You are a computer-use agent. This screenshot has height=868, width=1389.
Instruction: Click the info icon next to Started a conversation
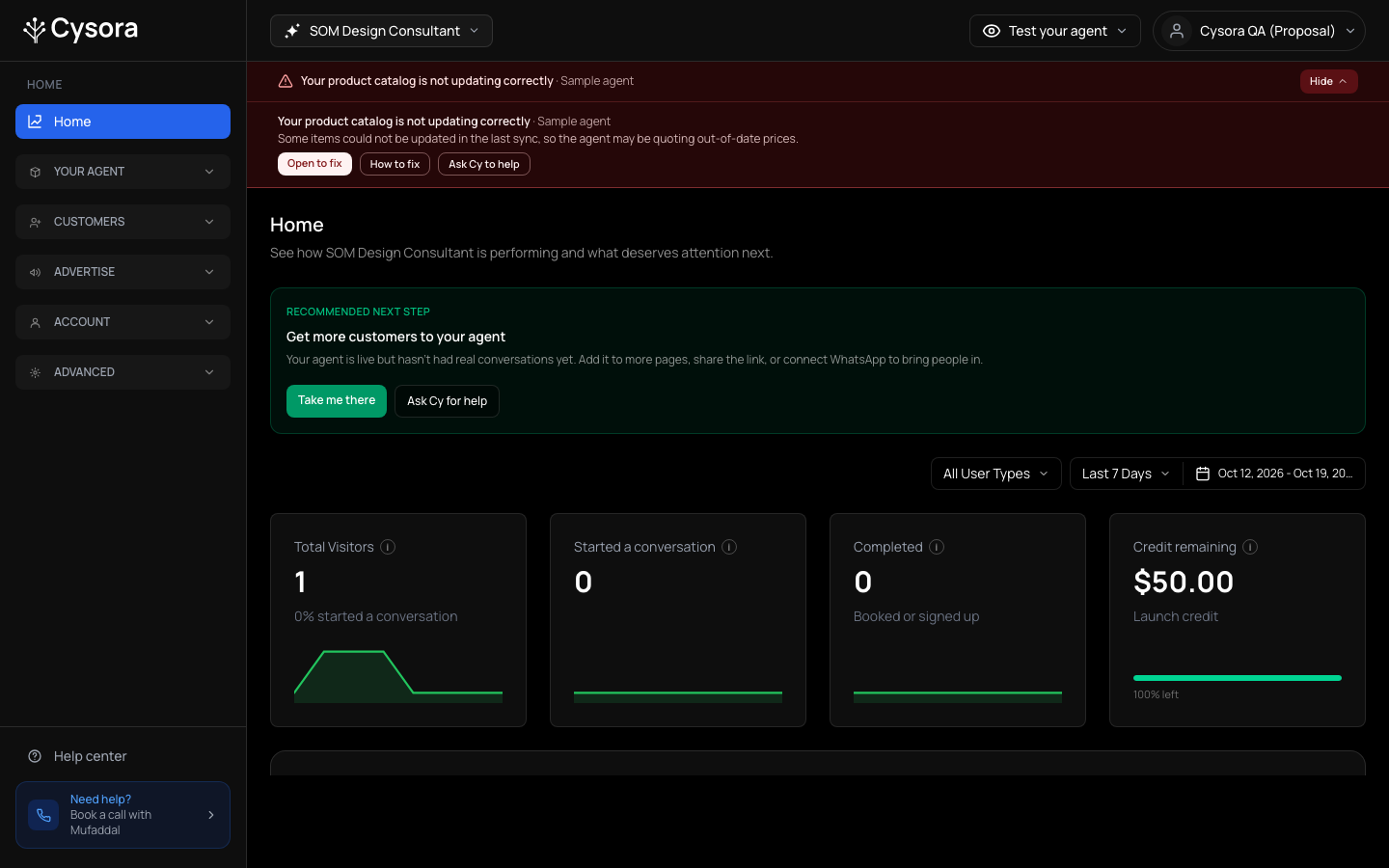(x=729, y=547)
